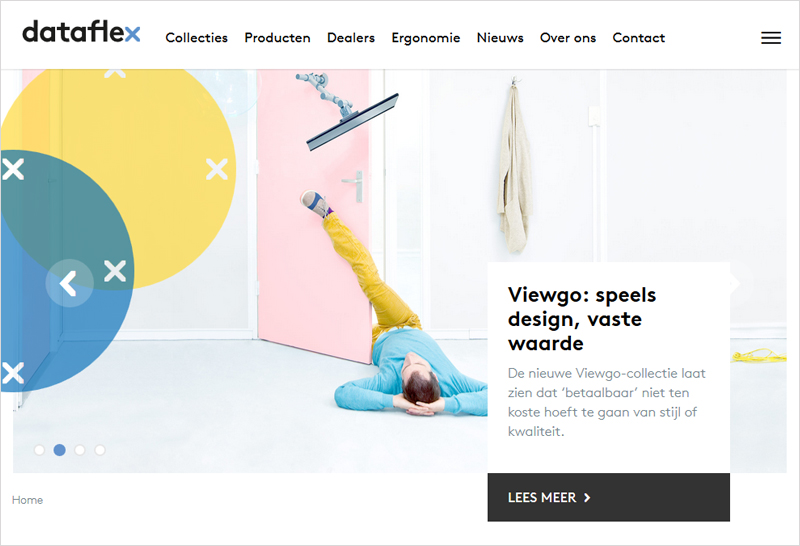Open the Ergonomie section
Screen dimensions: 800x546
coord(426,38)
